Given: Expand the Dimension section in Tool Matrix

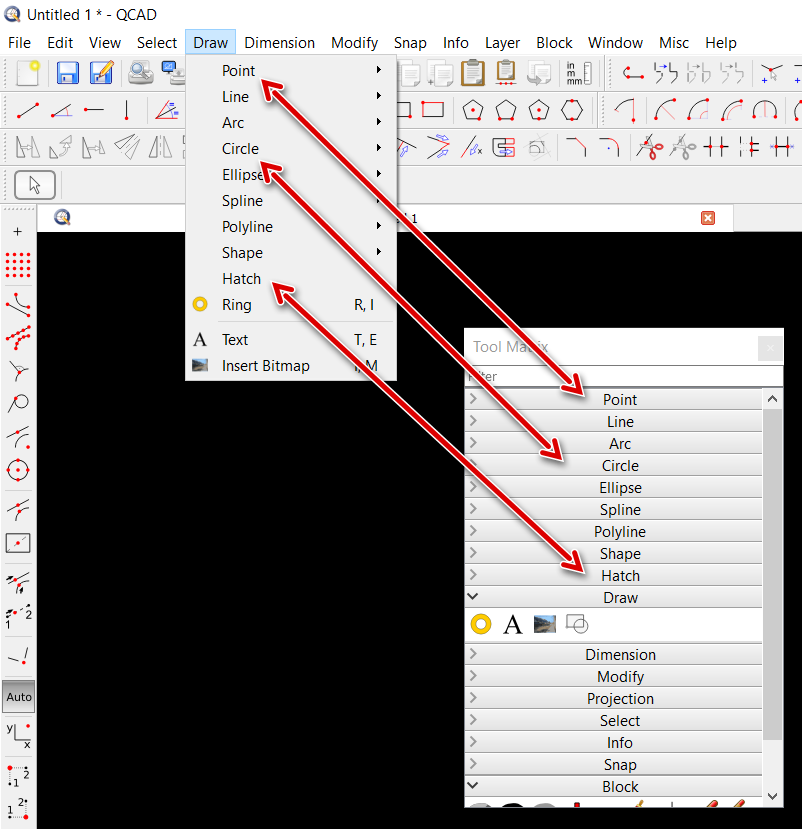Looking at the screenshot, I should tap(620, 655).
